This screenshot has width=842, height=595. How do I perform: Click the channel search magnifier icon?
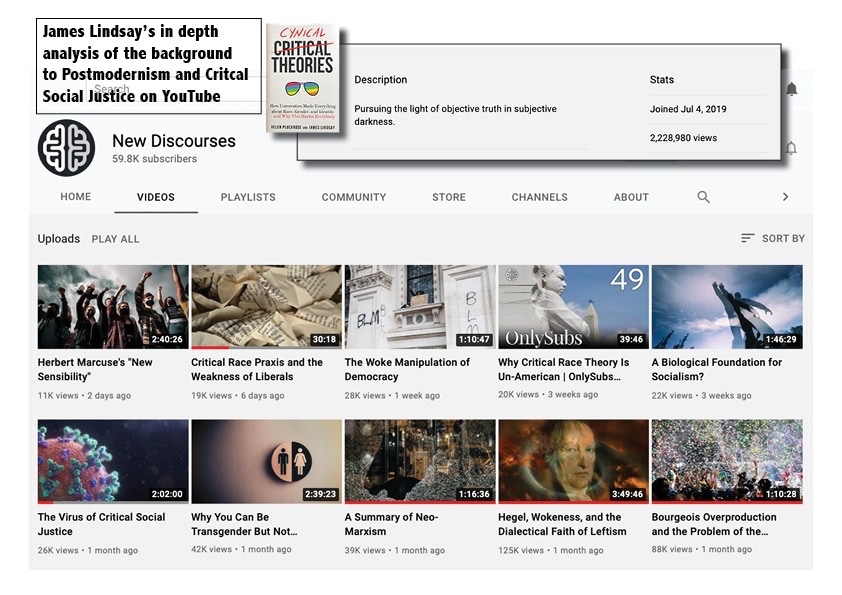703,197
